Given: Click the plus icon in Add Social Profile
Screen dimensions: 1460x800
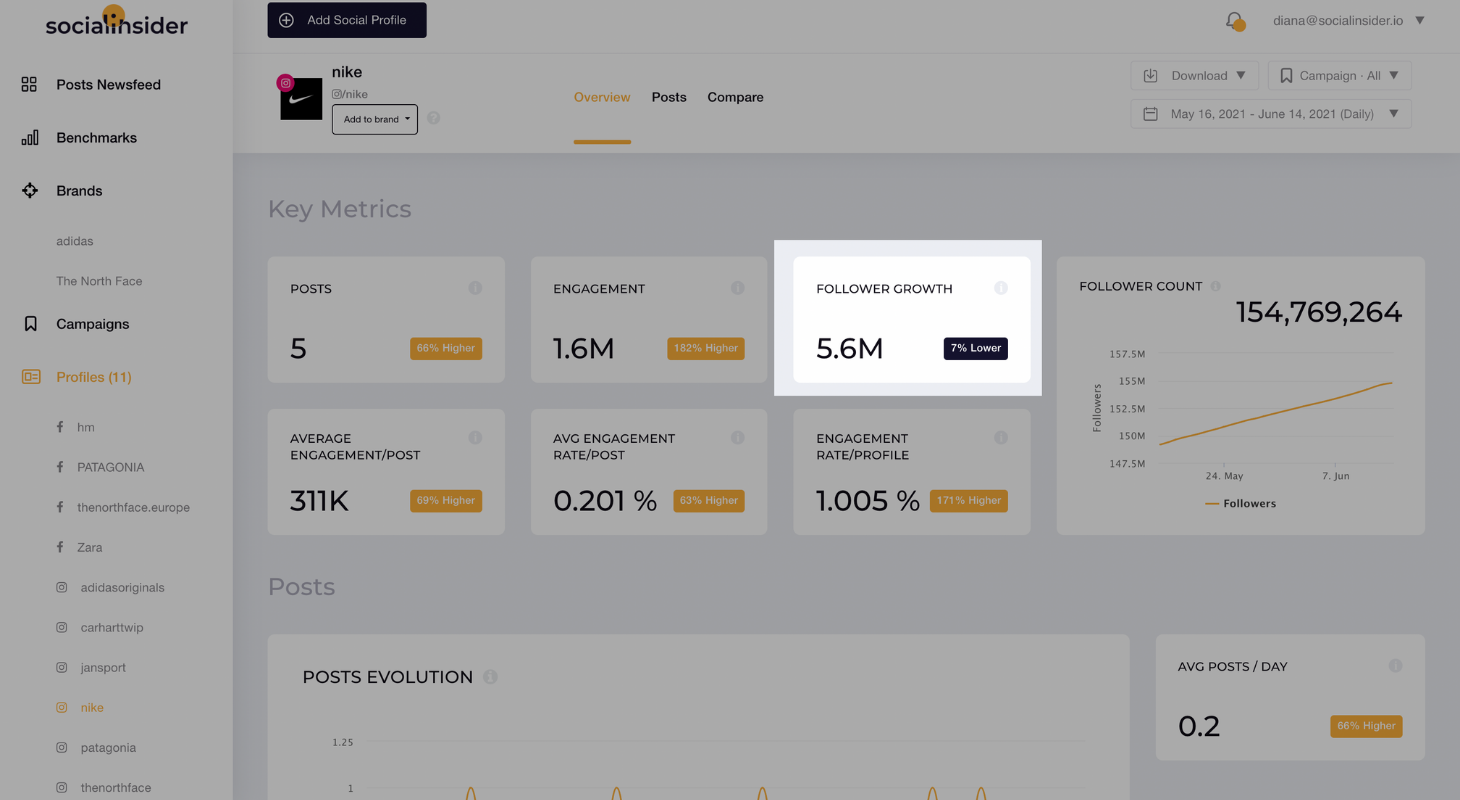Looking at the screenshot, I should (x=286, y=20).
